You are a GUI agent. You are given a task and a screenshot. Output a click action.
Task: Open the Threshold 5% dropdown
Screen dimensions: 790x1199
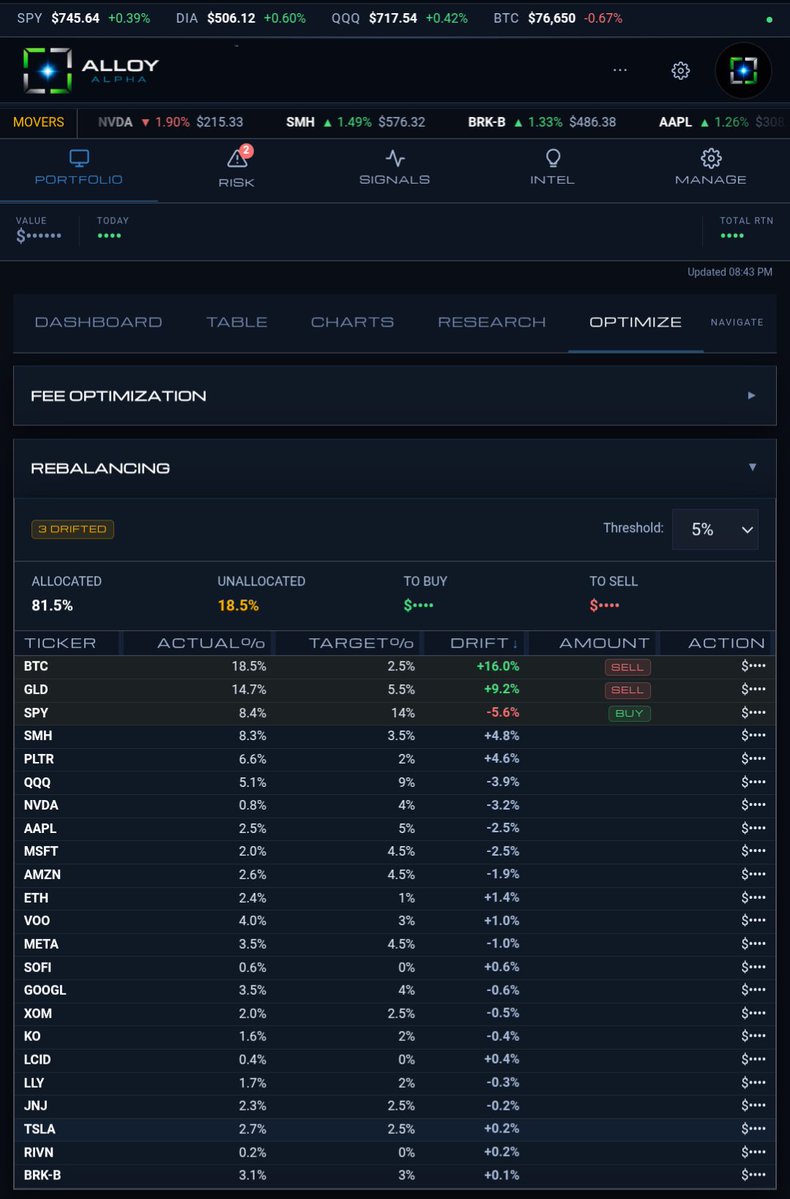click(715, 529)
